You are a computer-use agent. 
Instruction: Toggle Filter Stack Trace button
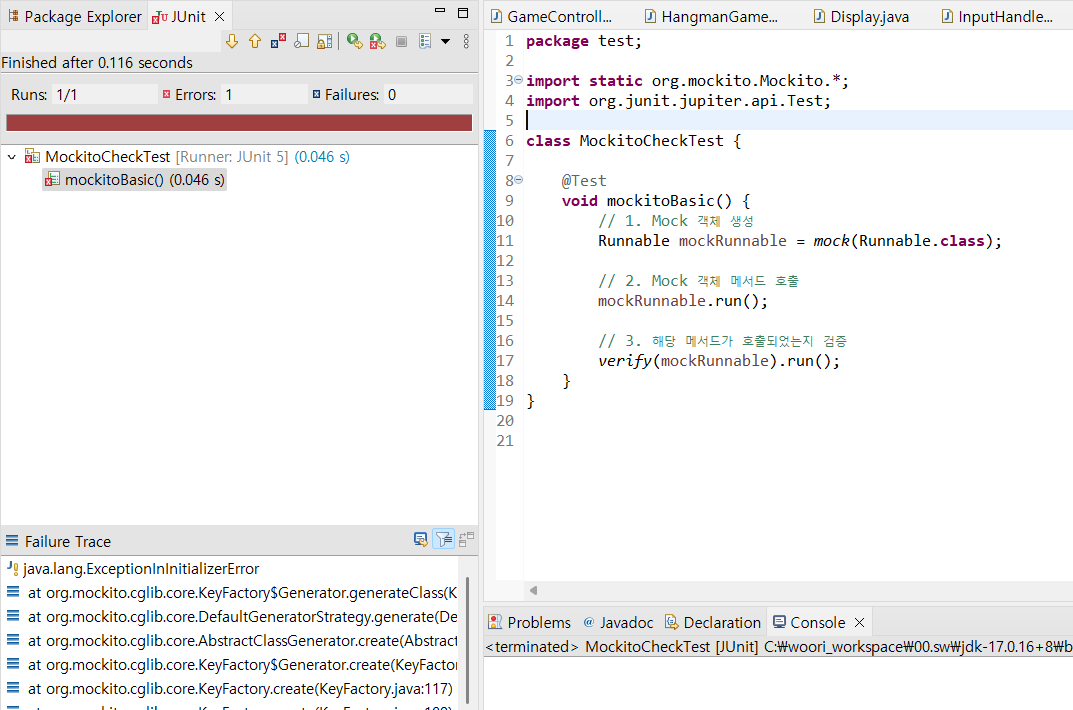coord(443,540)
